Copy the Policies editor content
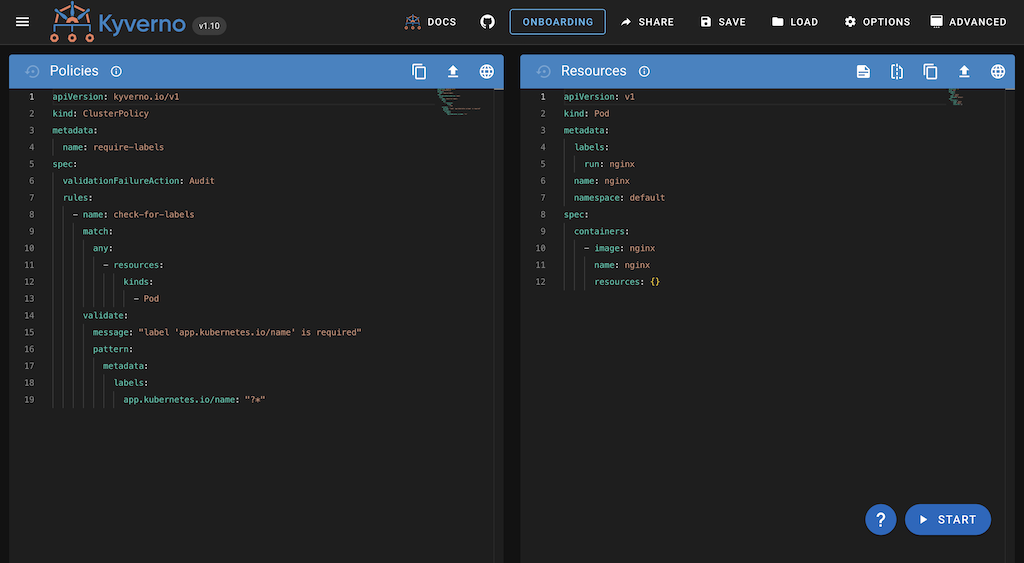Image resolution: width=1024 pixels, height=563 pixels. [x=419, y=71]
